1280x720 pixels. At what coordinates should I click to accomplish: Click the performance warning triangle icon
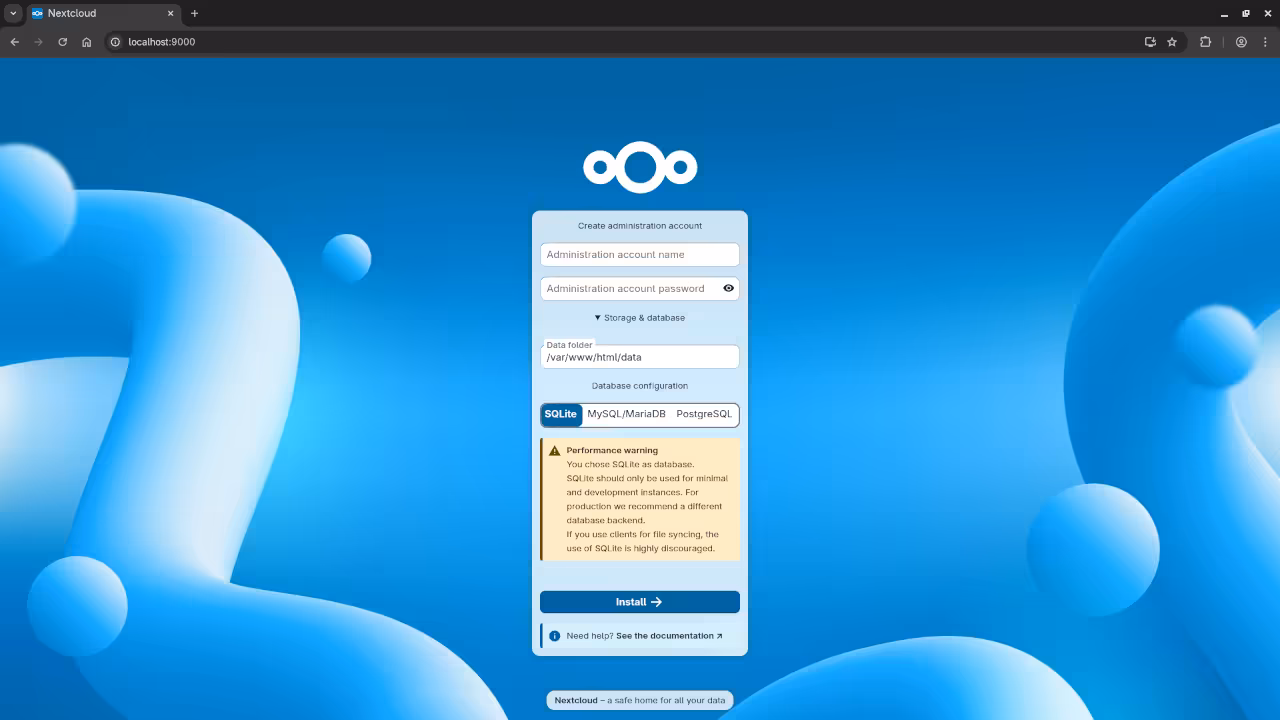coord(553,450)
